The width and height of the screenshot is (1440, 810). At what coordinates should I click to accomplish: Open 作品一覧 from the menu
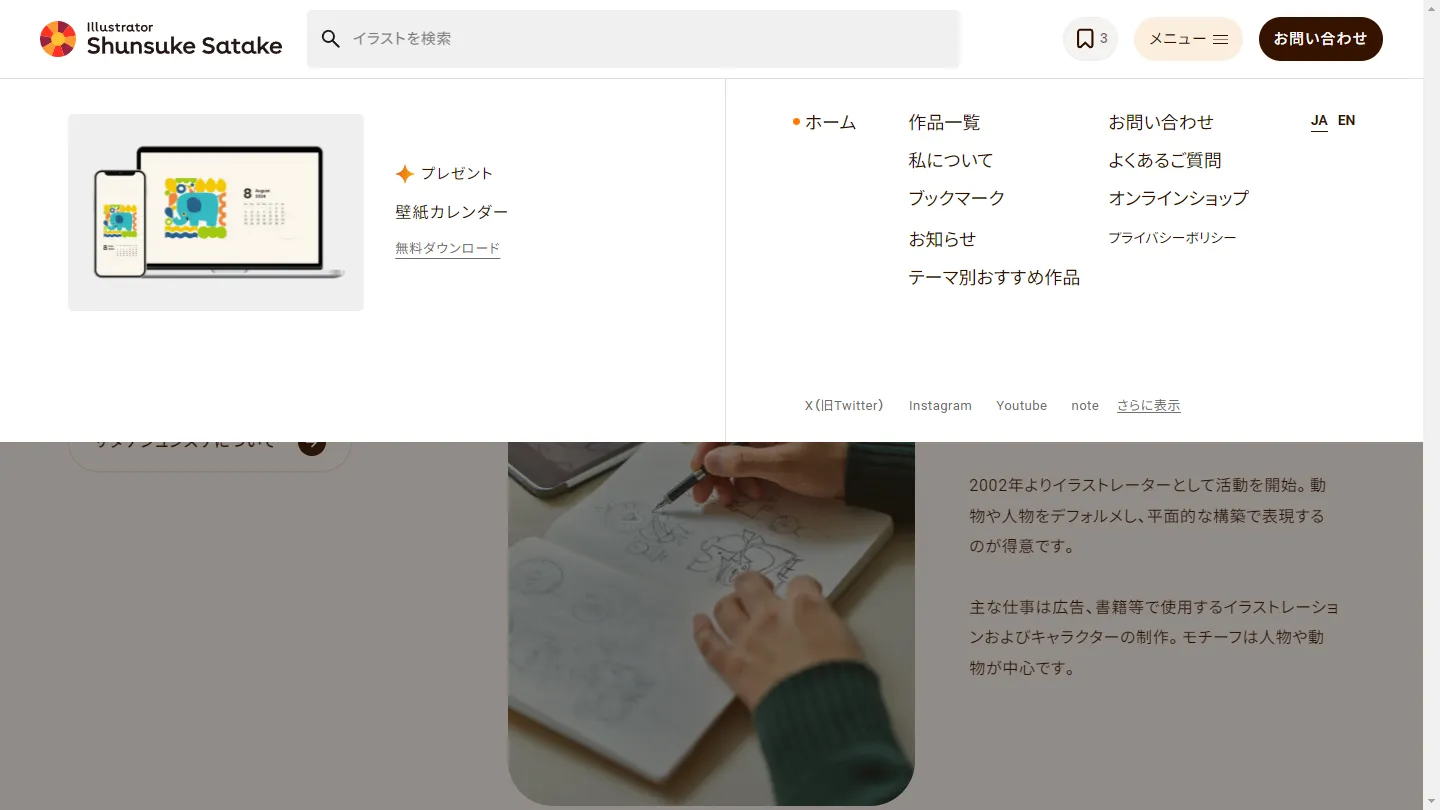coord(944,123)
